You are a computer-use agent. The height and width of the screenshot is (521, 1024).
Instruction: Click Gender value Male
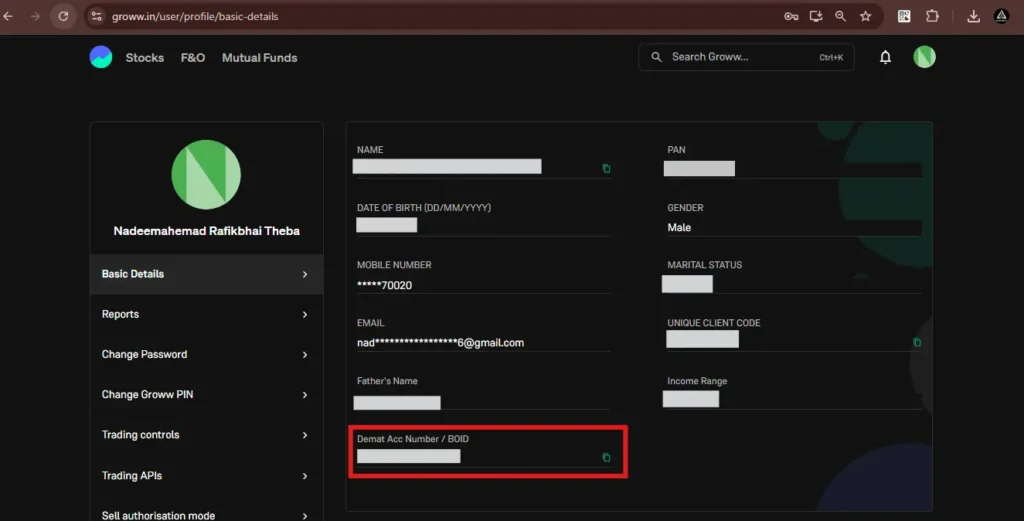pyautogui.click(x=679, y=228)
